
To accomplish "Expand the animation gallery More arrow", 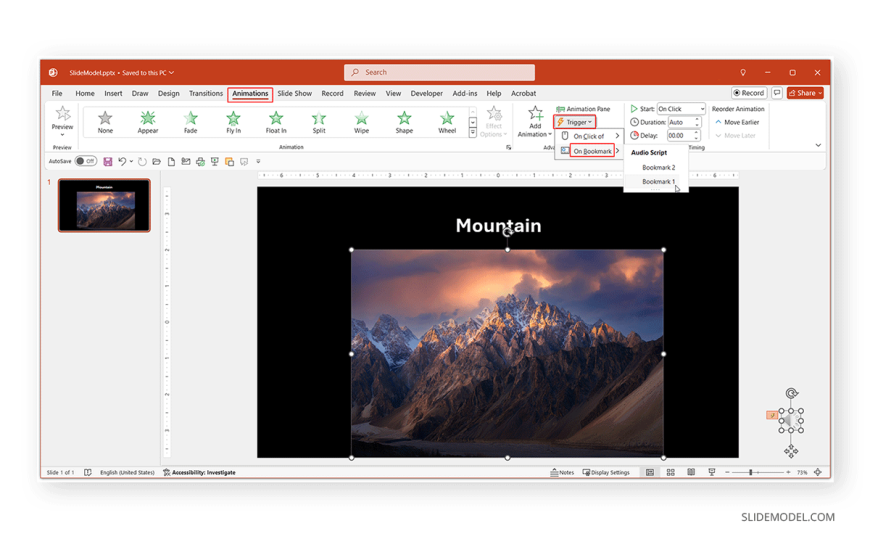I will 473,133.
